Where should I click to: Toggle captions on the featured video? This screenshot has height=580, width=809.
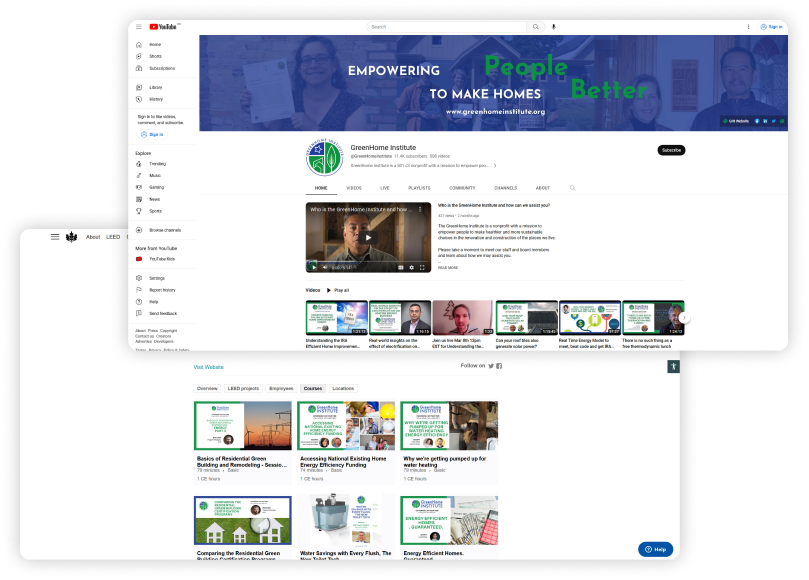tap(401, 267)
